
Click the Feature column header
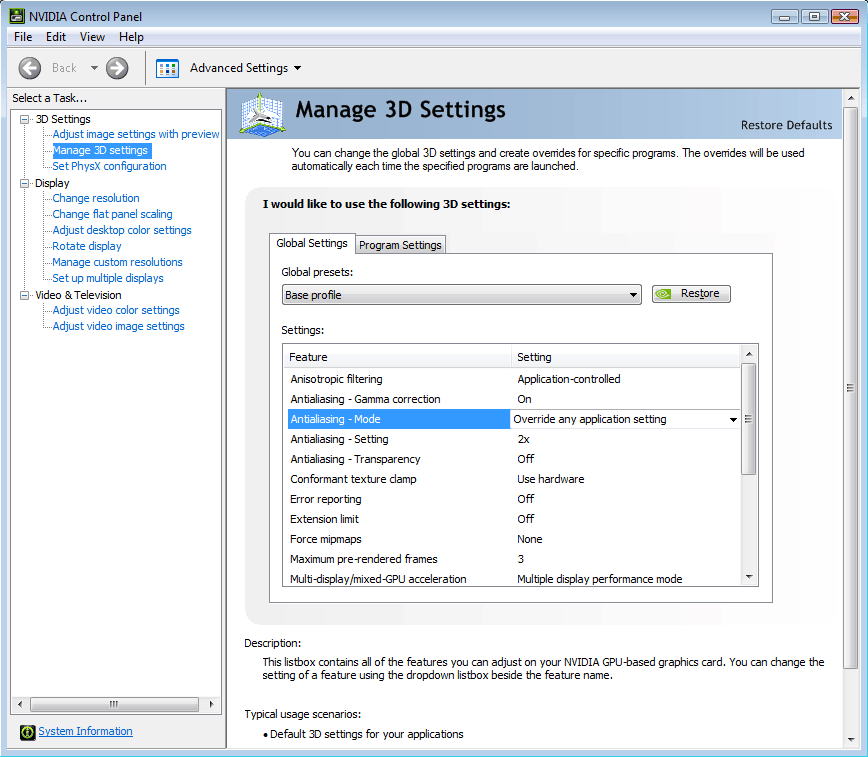click(x=397, y=357)
